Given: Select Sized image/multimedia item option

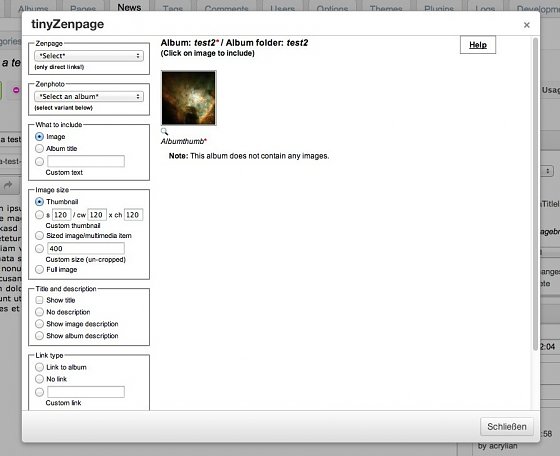Looking at the screenshot, I should [39, 236].
